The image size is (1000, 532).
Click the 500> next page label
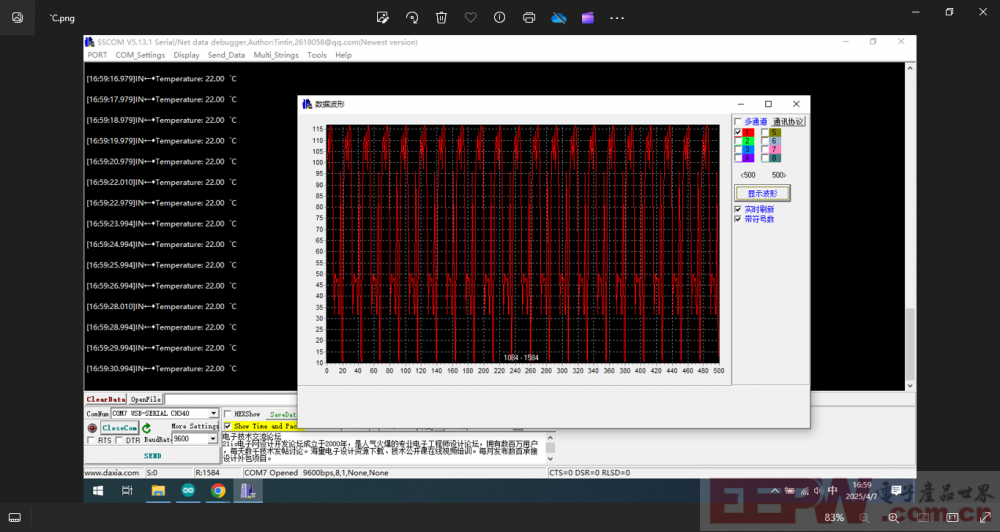pos(779,175)
